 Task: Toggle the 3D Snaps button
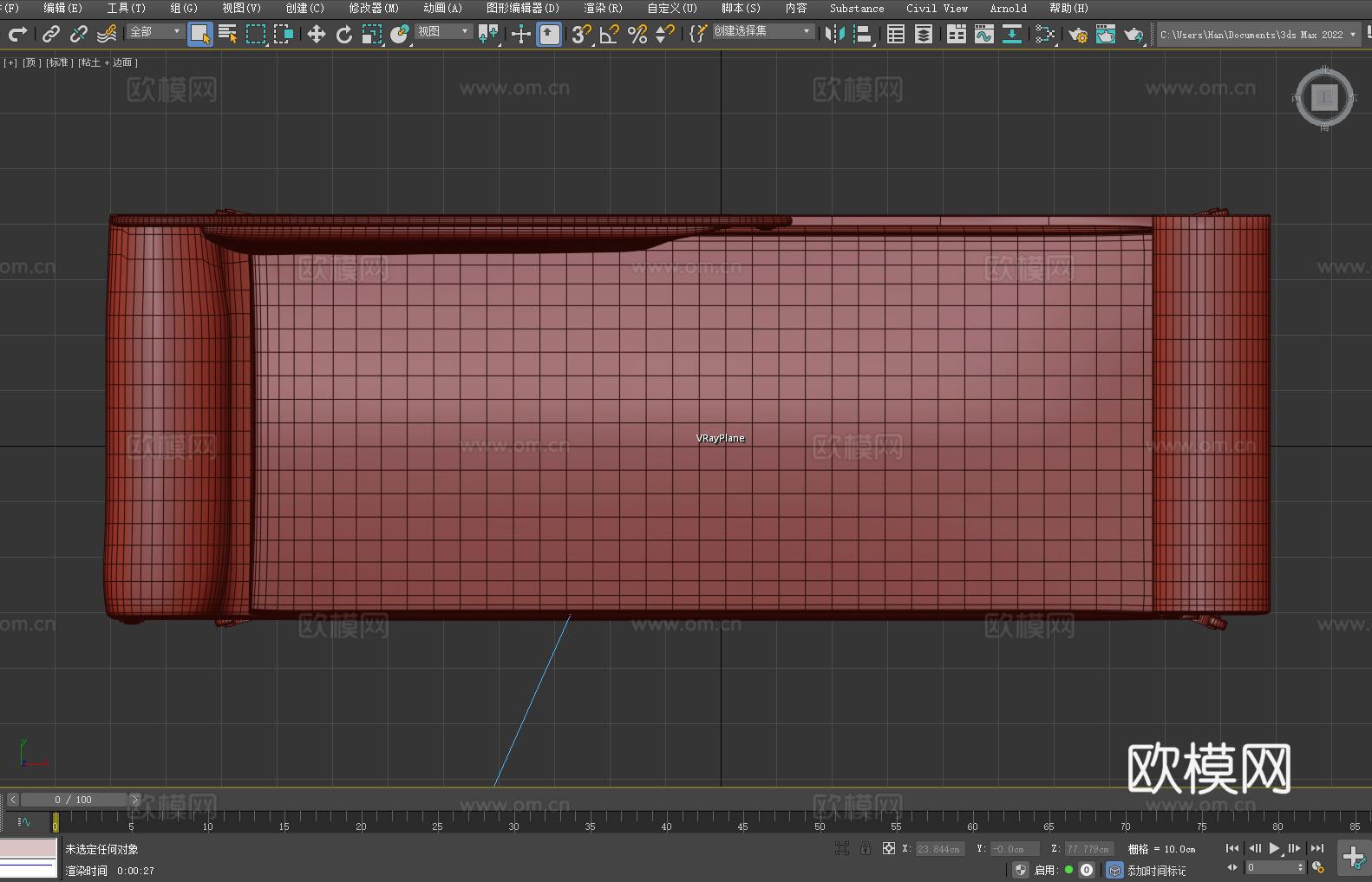580,34
